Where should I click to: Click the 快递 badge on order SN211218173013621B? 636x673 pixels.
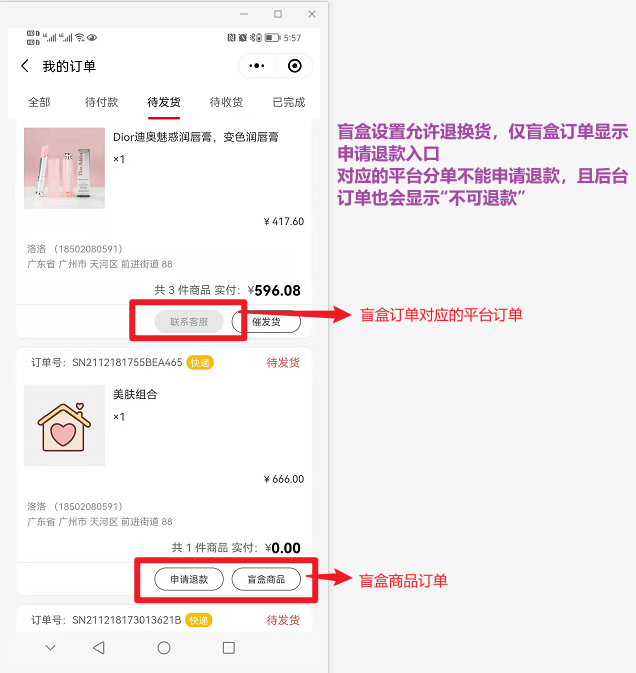(x=199, y=620)
